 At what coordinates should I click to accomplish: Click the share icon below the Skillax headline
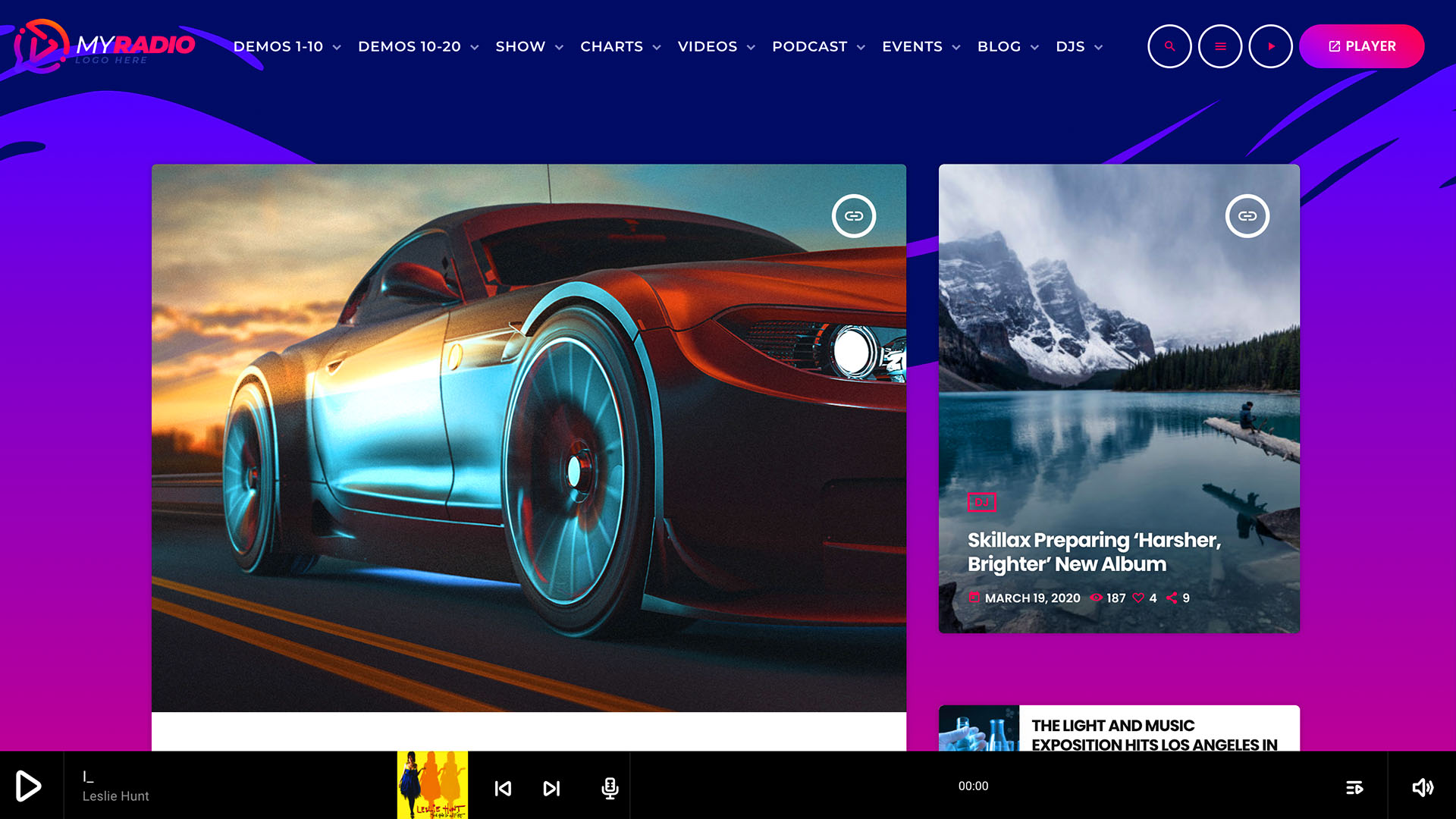point(1170,598)
